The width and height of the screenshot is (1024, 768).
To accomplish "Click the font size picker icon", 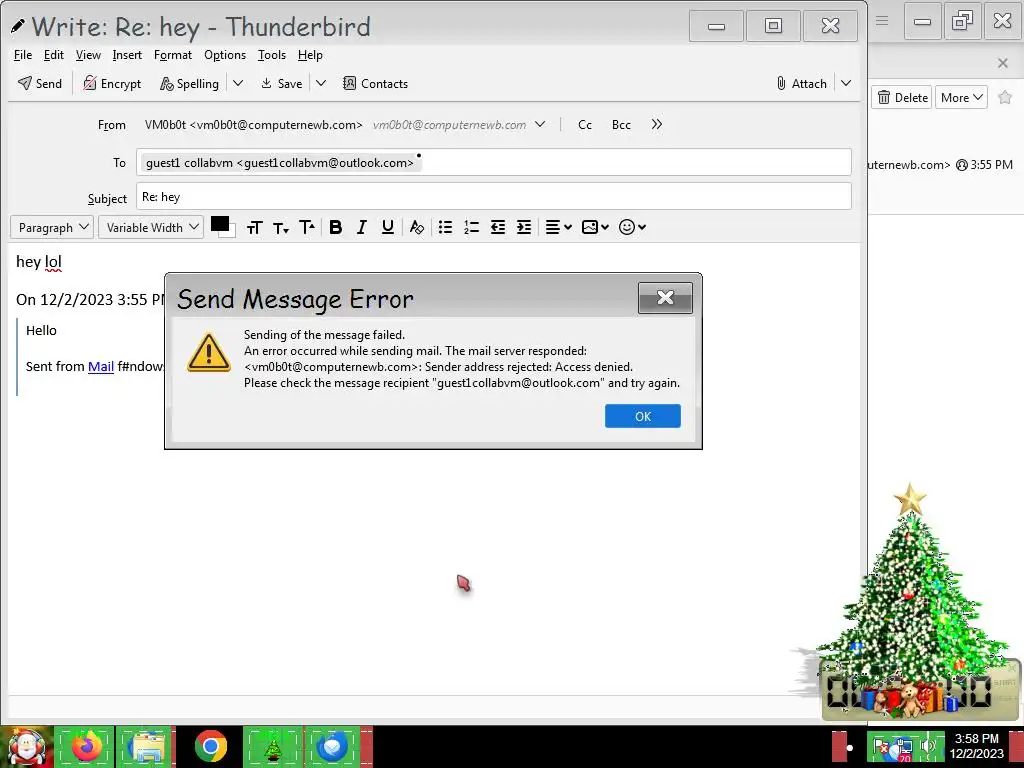I will (x=255, y=227).
